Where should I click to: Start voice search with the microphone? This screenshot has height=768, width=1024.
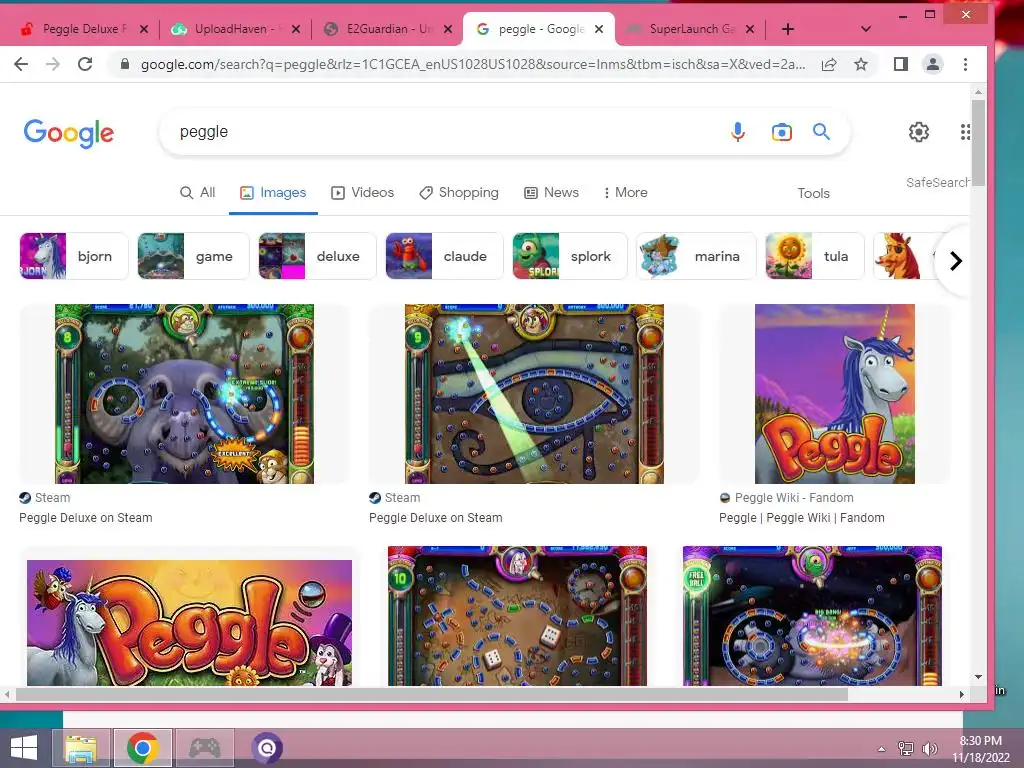point(737,132)
